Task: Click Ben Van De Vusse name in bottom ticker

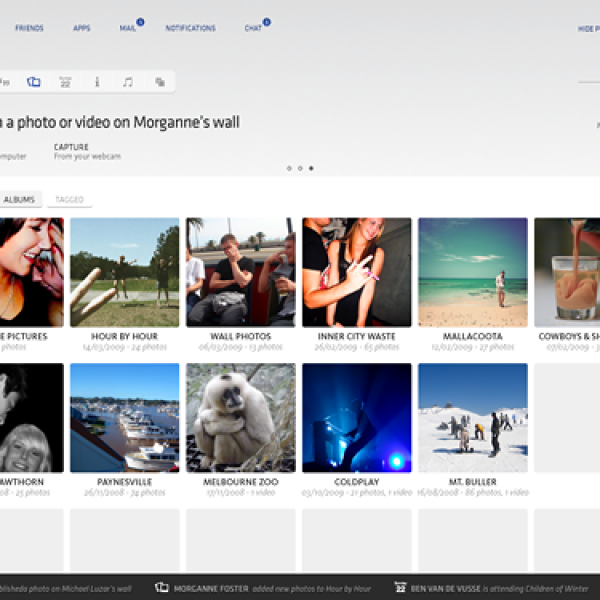Action: [445, 589]
